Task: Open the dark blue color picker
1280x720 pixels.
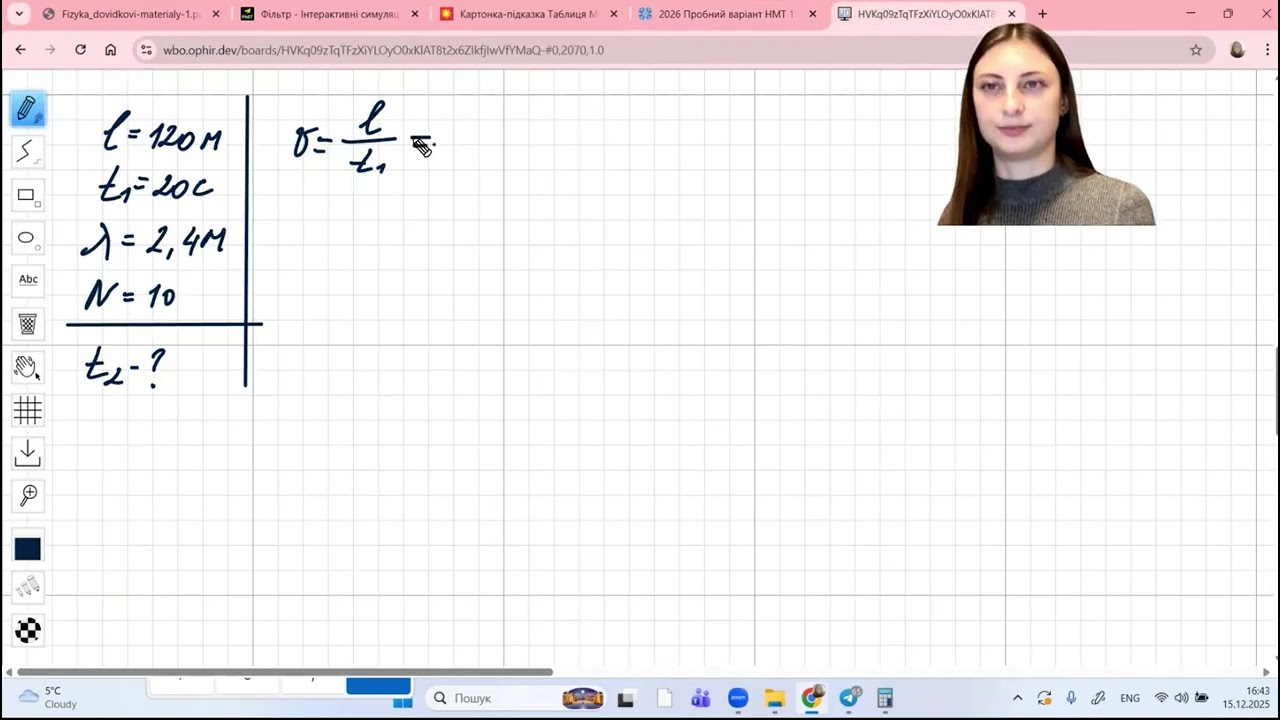Action: click(x=28, y=548)
